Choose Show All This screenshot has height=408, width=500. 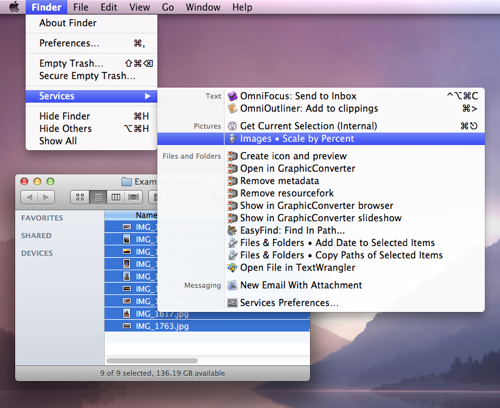click(x=91, y=141)
